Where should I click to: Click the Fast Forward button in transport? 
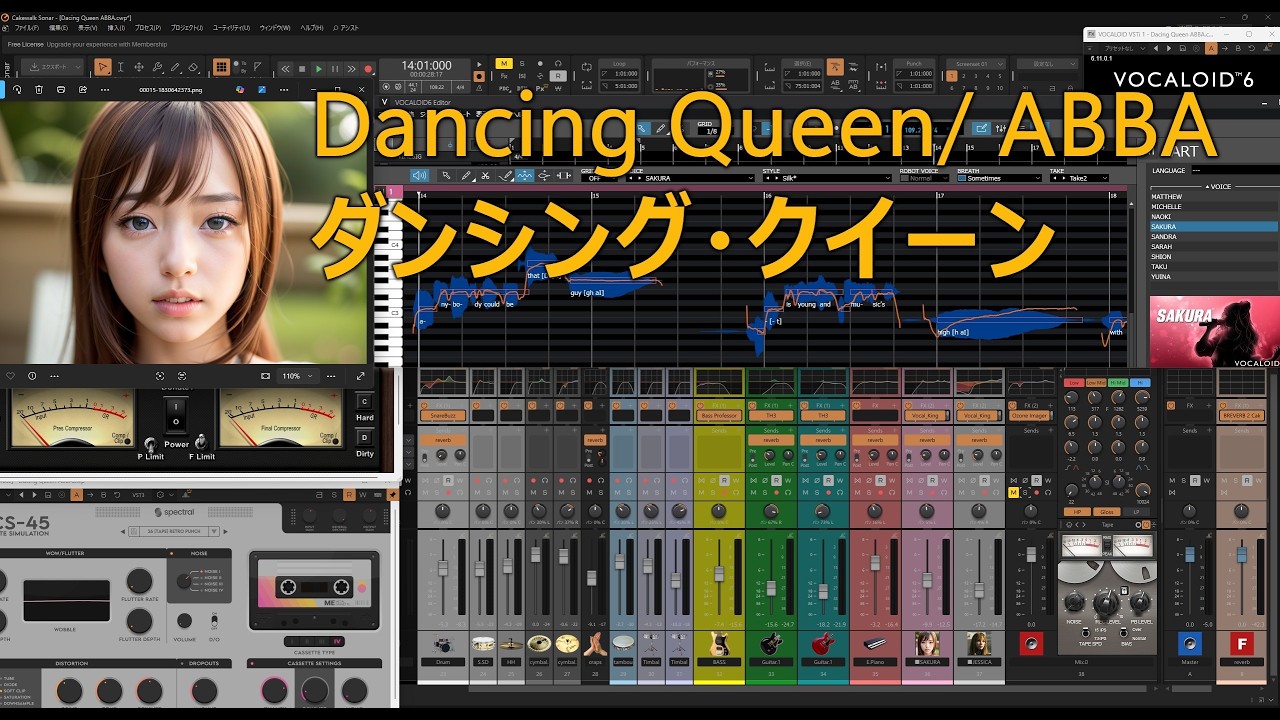tap(351, 69)
